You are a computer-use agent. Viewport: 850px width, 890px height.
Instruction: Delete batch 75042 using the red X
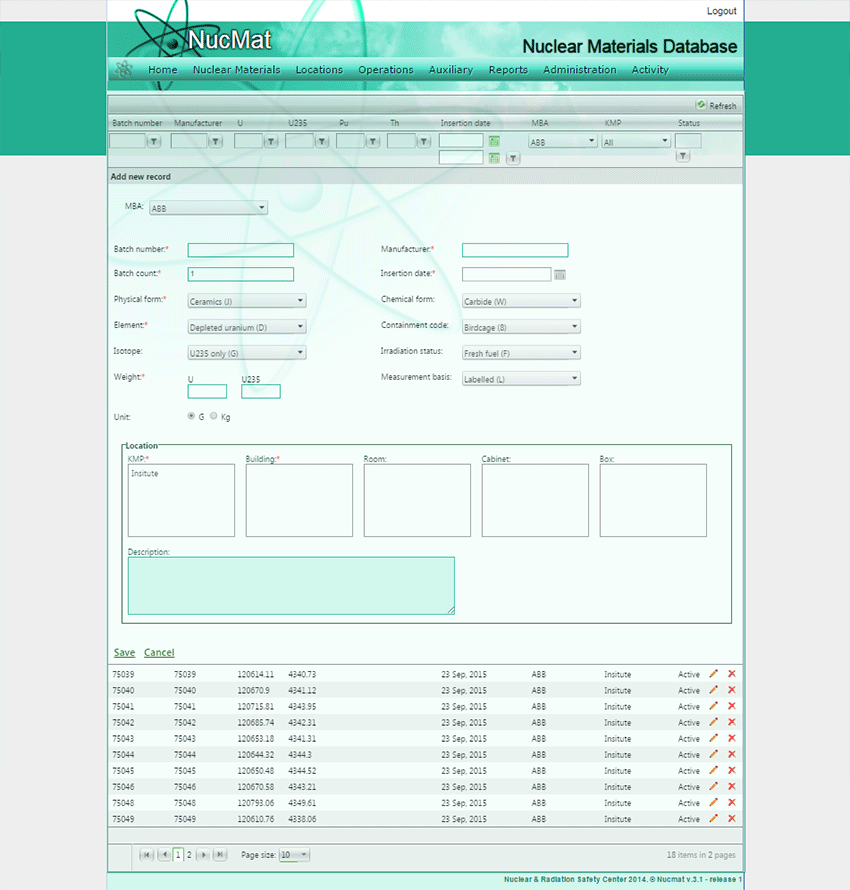(x=731, y=722)
